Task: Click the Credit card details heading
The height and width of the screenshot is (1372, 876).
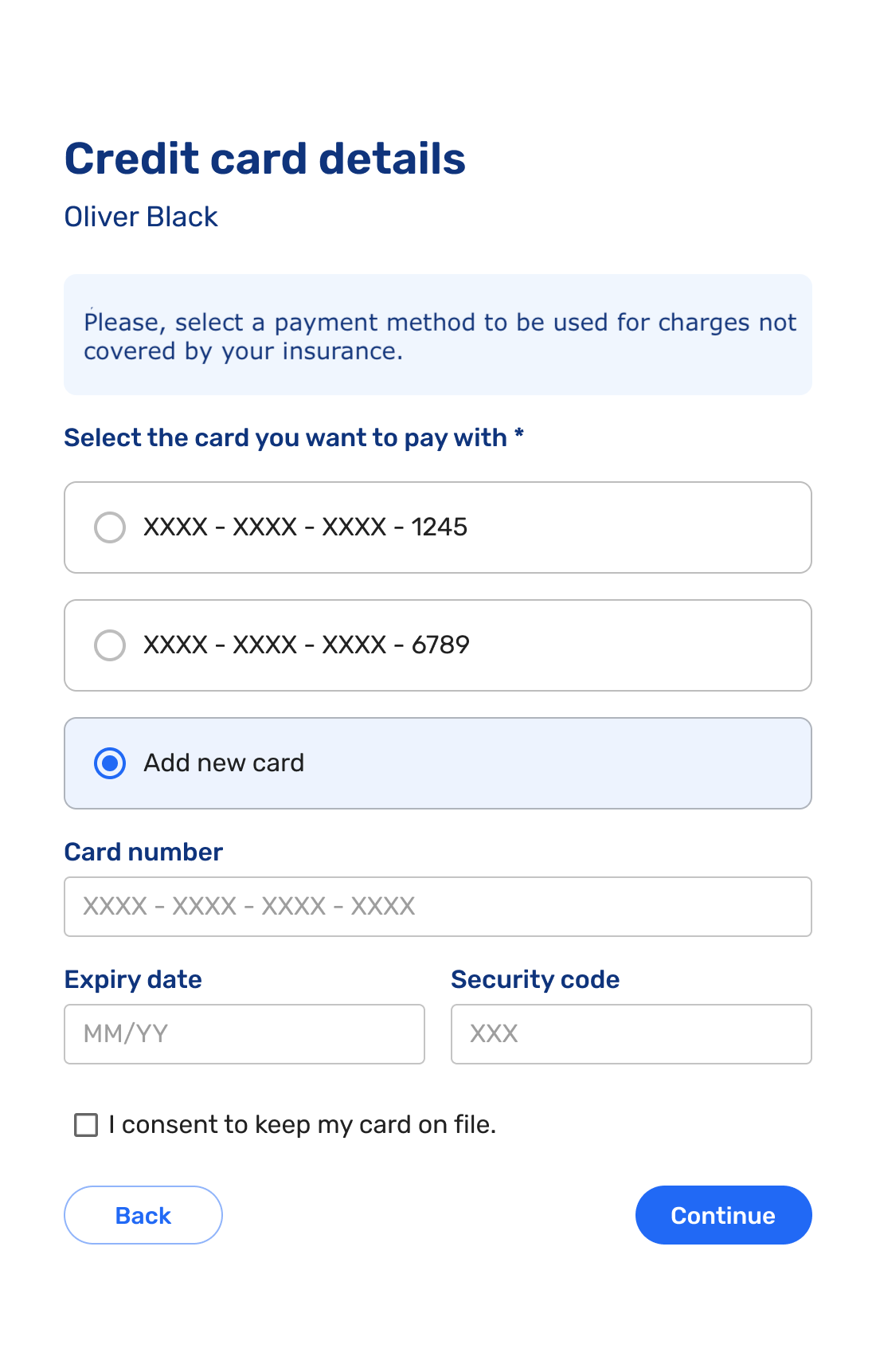Action: coord(265,157)
